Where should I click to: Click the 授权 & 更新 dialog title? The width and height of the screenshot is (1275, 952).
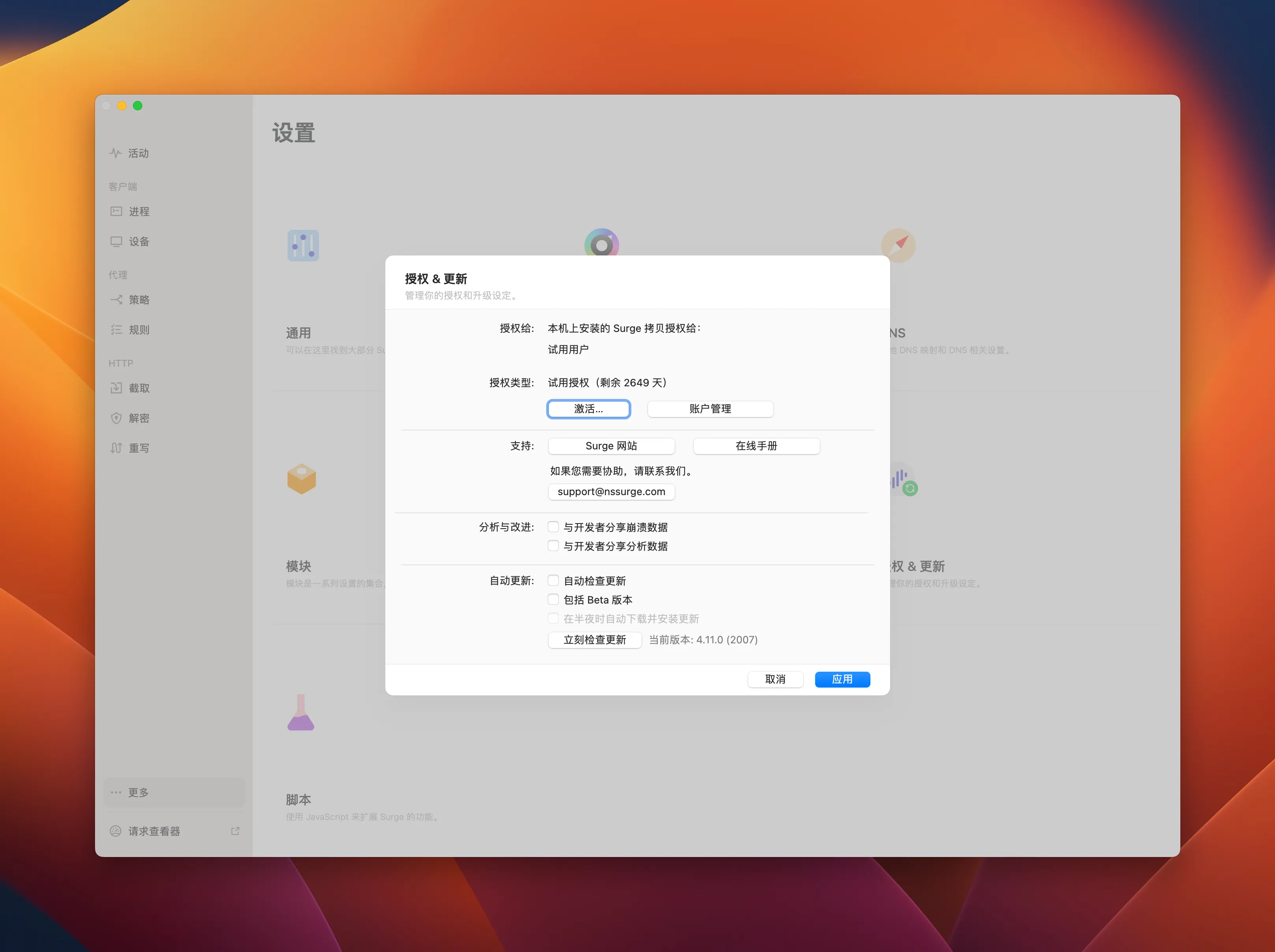(x=436, y=279)
